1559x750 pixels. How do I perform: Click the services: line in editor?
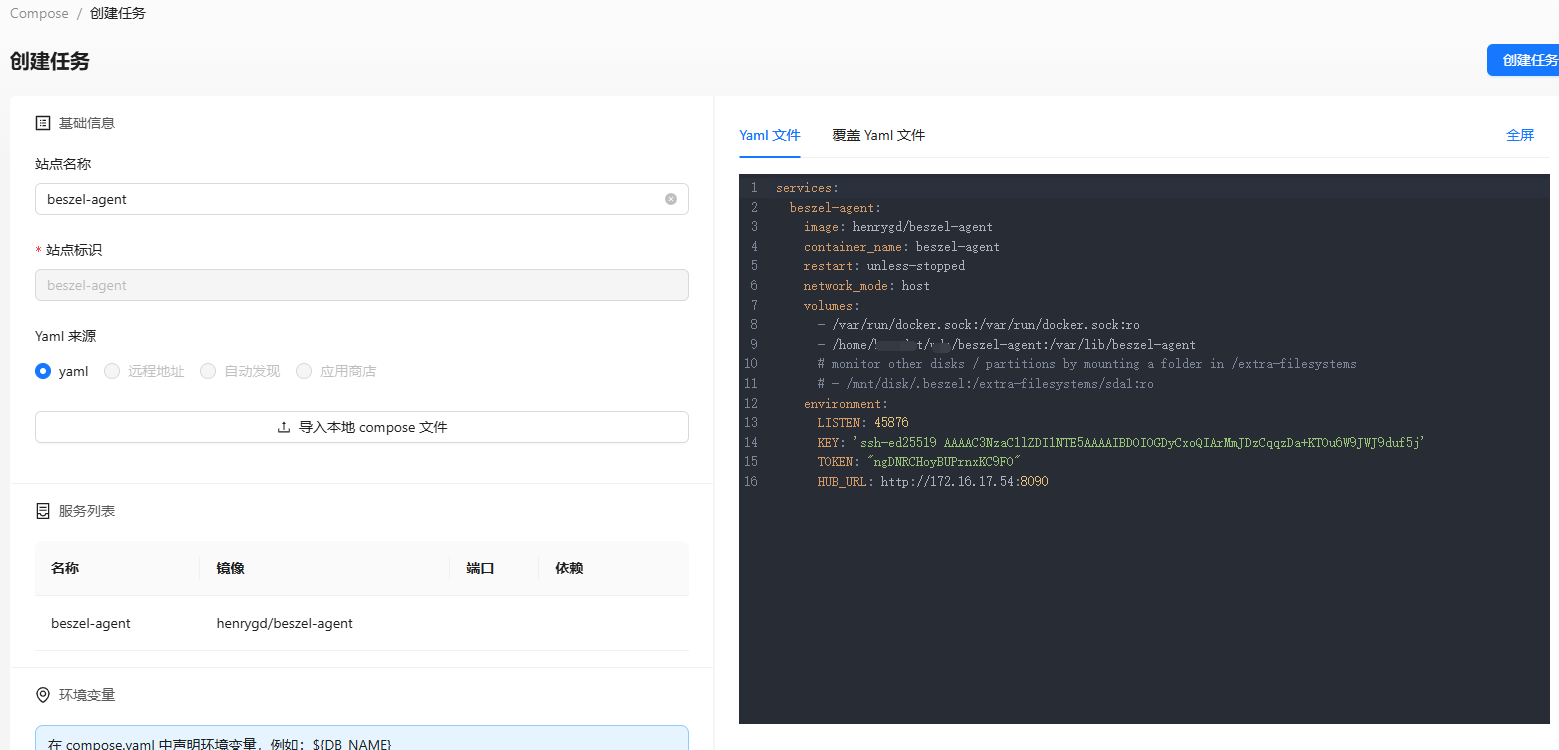pos(807,188)
